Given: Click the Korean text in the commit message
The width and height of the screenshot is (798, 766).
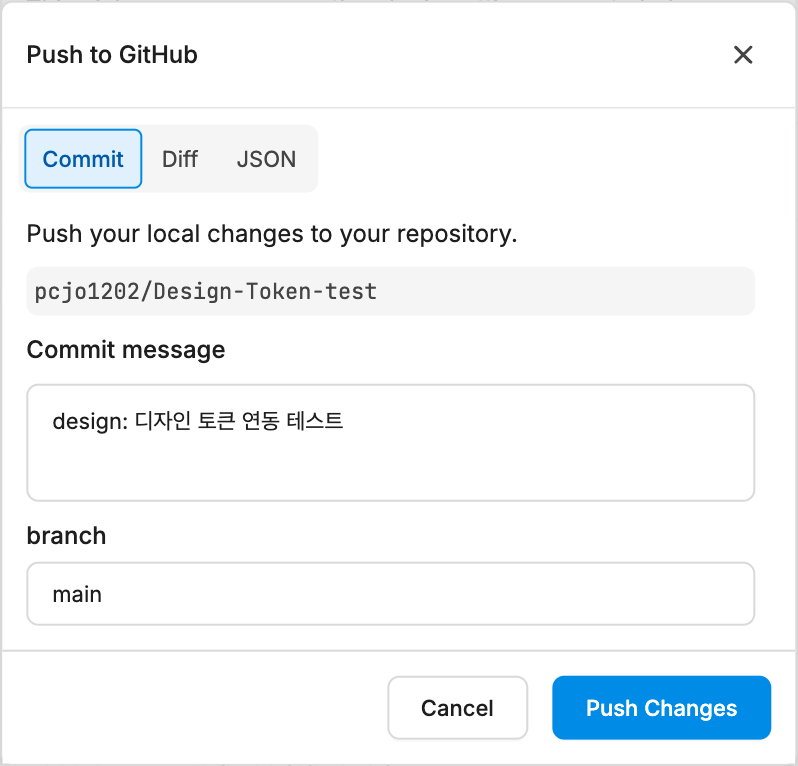Looking at the screenshot, I should point(239,421).
